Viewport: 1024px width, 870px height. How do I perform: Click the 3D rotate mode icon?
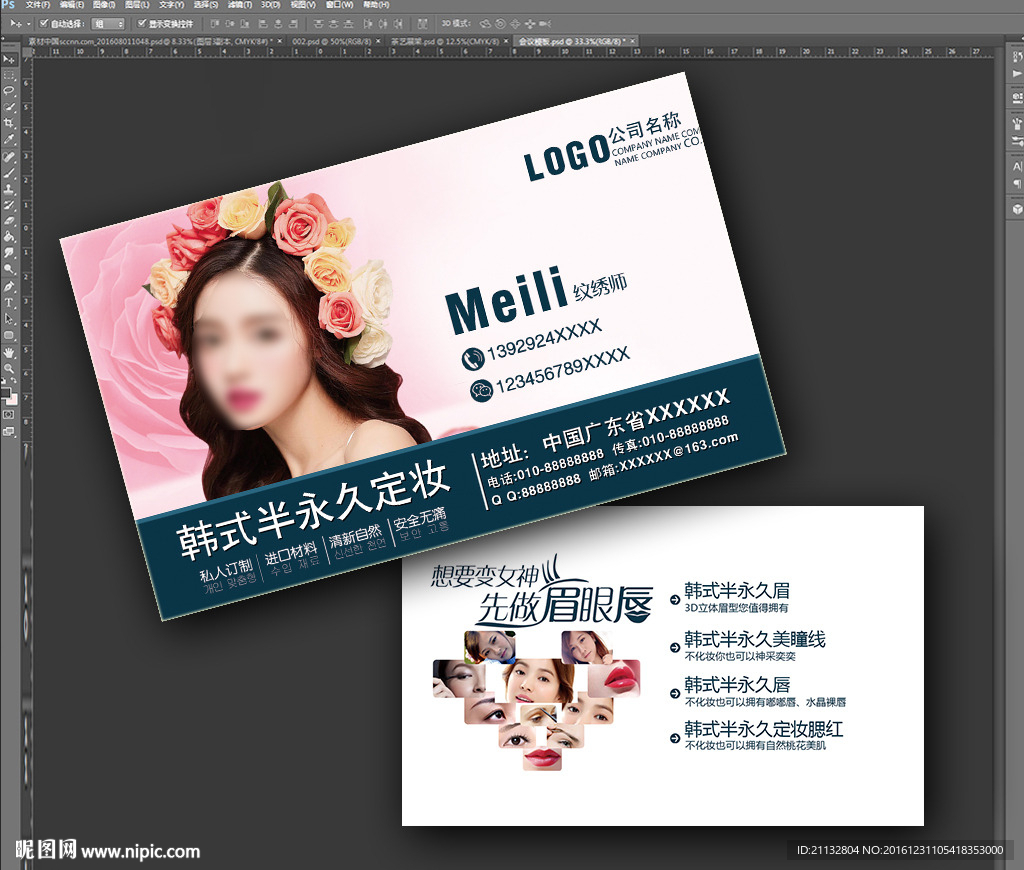(x=485, y=24)
